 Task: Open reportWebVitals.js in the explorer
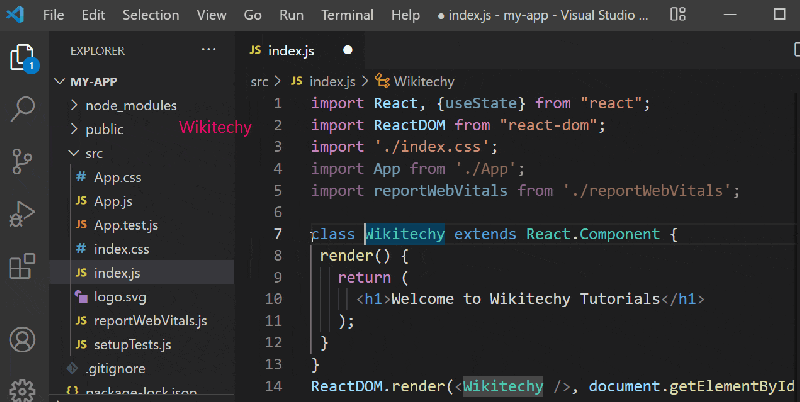(151, 320)
